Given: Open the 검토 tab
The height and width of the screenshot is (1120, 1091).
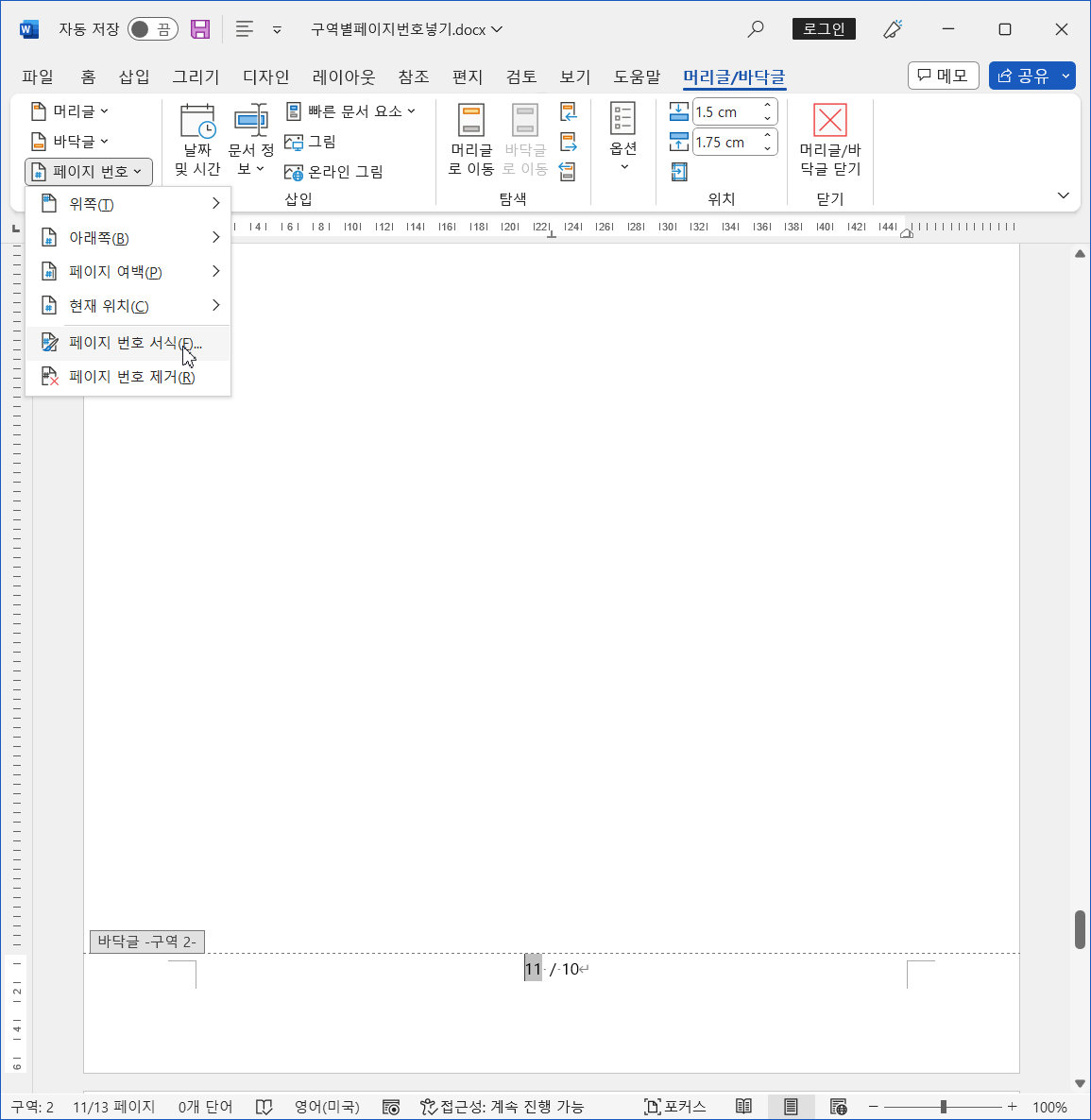Looking at the screenshot, I should 520,76.
